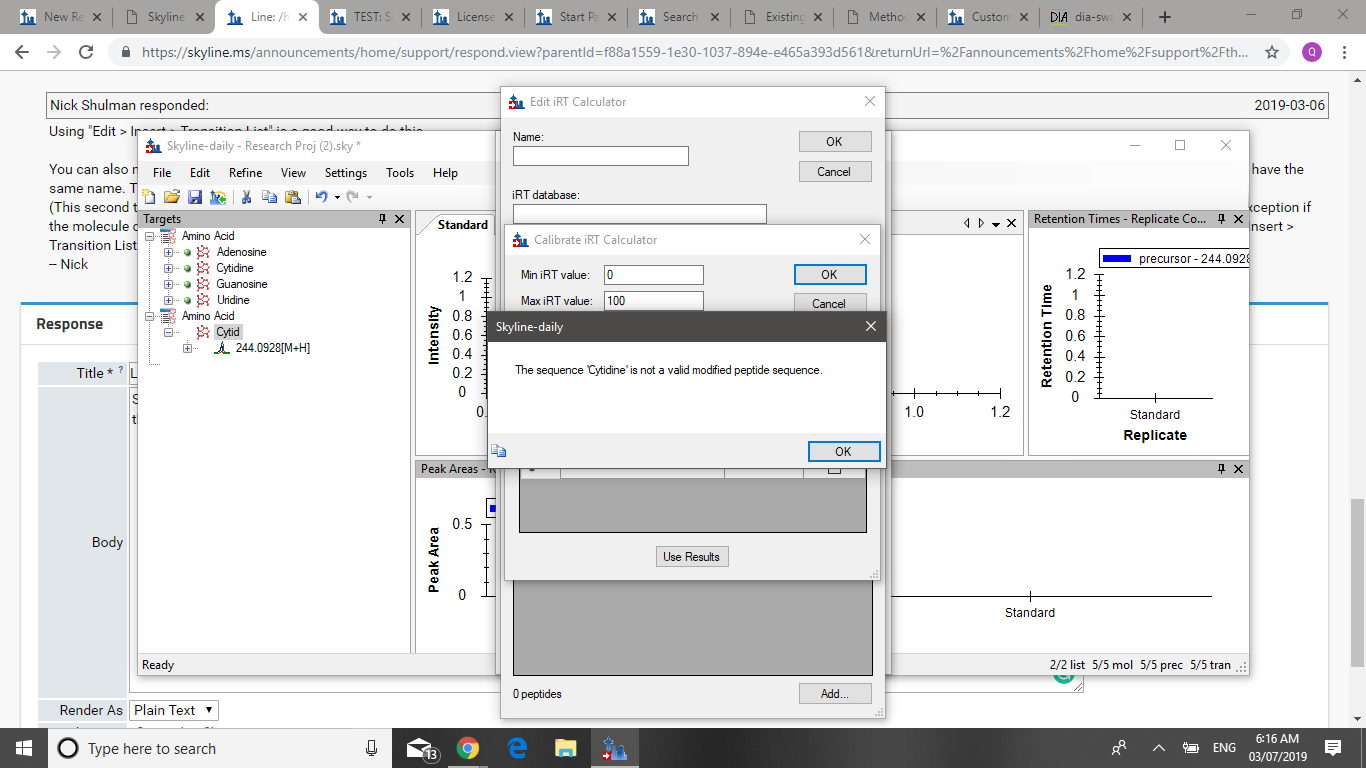Viewport: 1366px width, 768px height.
Task: Click the Paste clipboard icon
Action: 292,197
